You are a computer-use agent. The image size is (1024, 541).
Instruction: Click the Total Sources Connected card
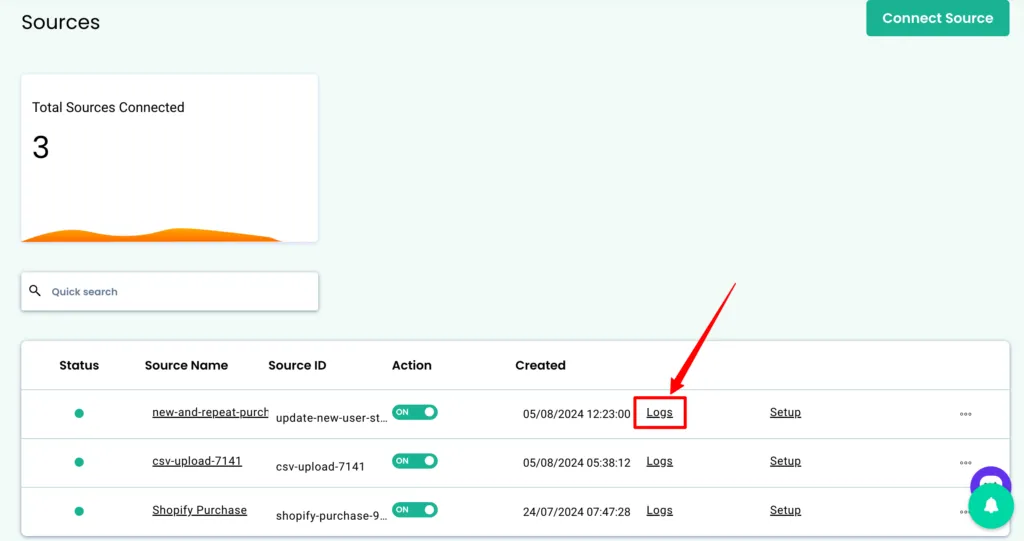(170, 158)
